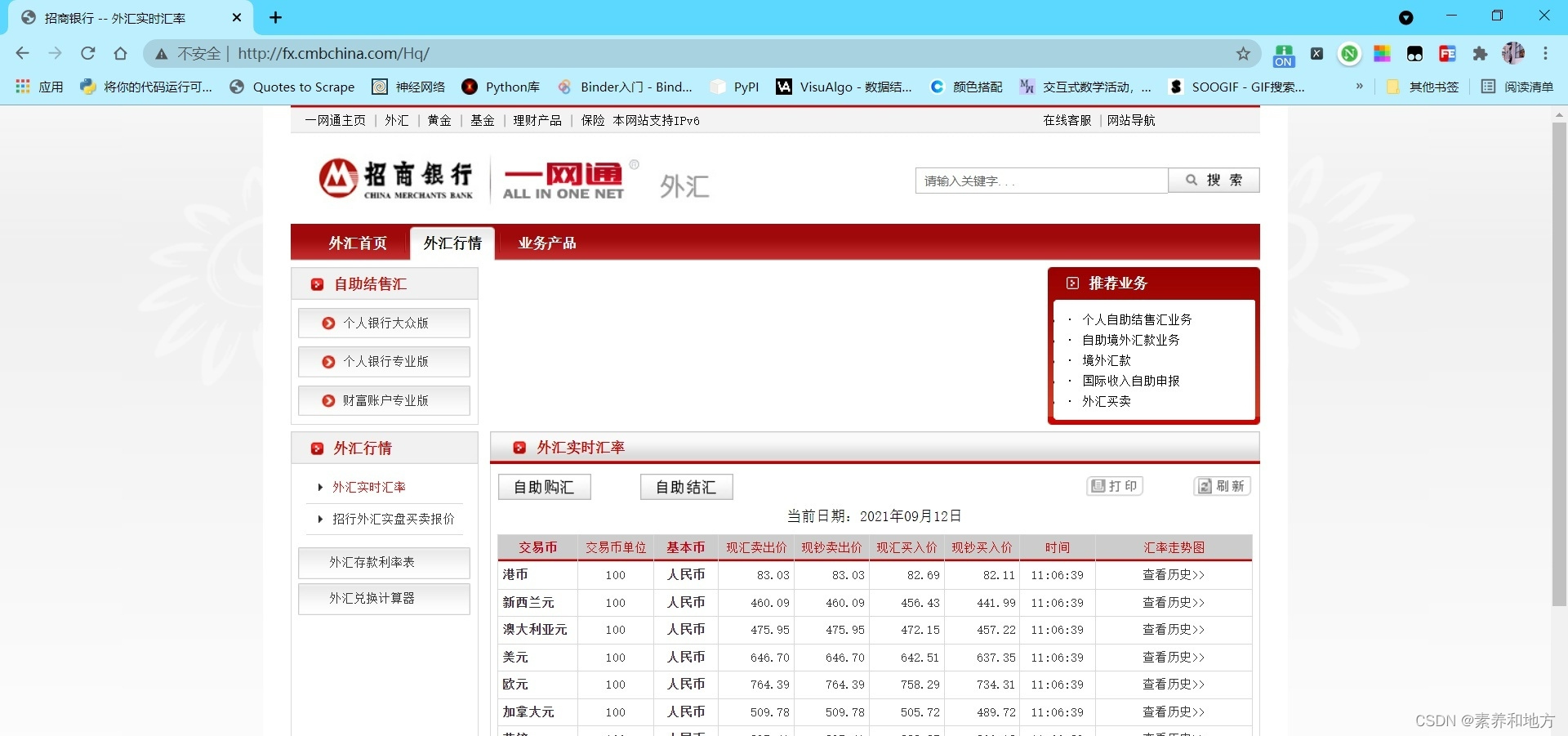Open the 颜色搭配 bookmark
The height and width of the screenshot is (736, 1568).
pos(966,87)
